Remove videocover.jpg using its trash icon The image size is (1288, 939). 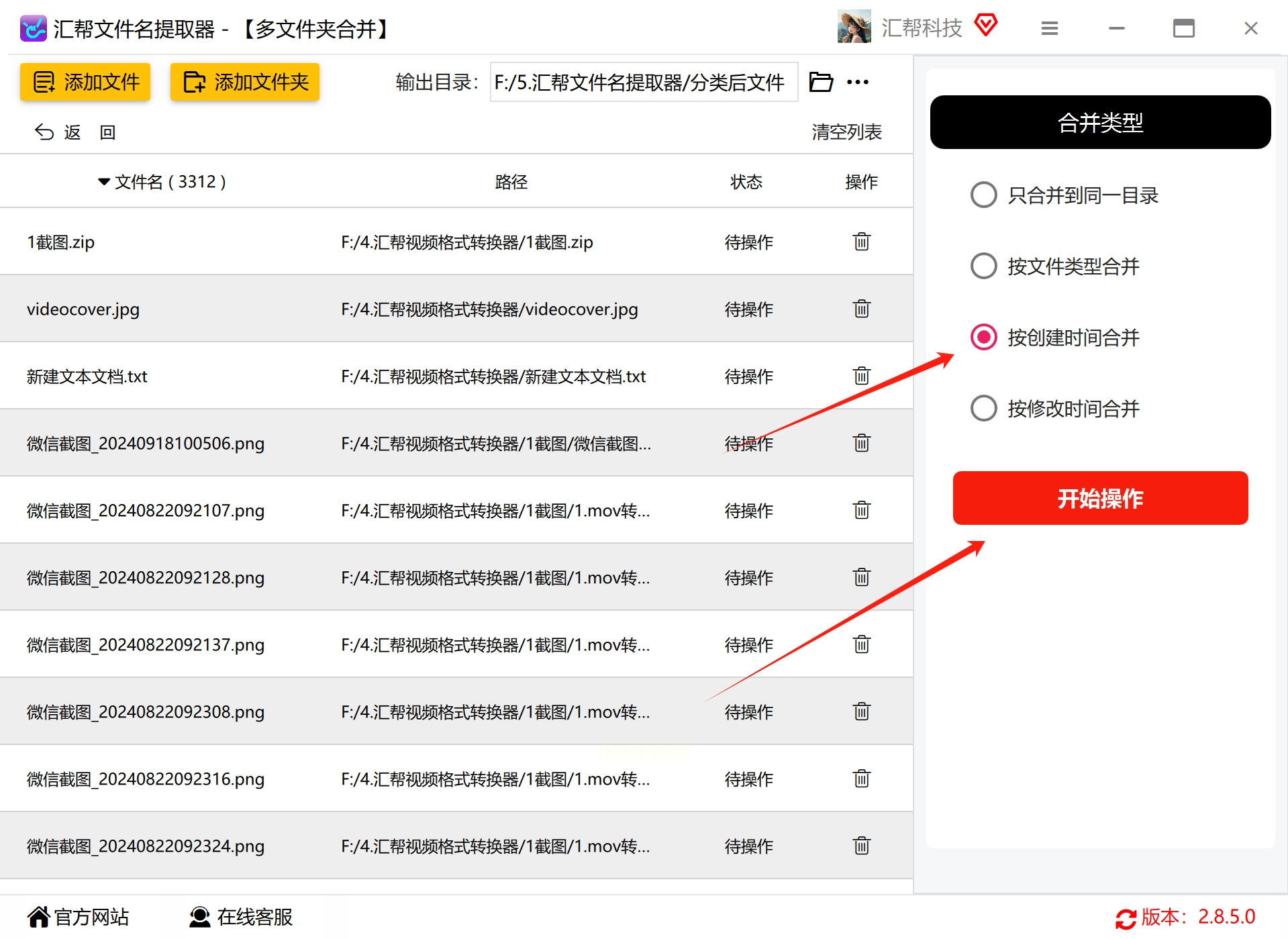862,308
